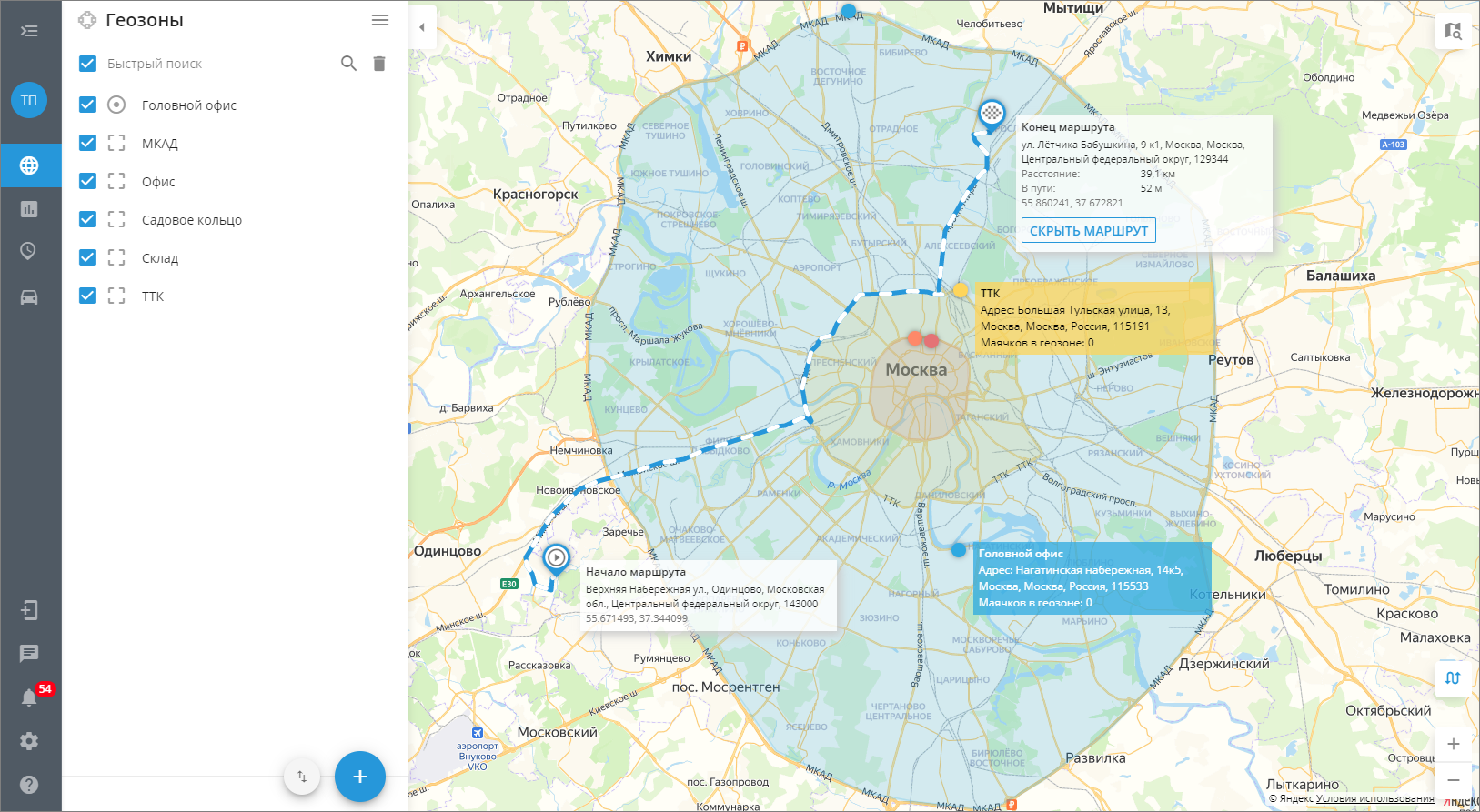1480x812 pixels.
Task: Click the quick search magnifier icon
Action: 348,64
